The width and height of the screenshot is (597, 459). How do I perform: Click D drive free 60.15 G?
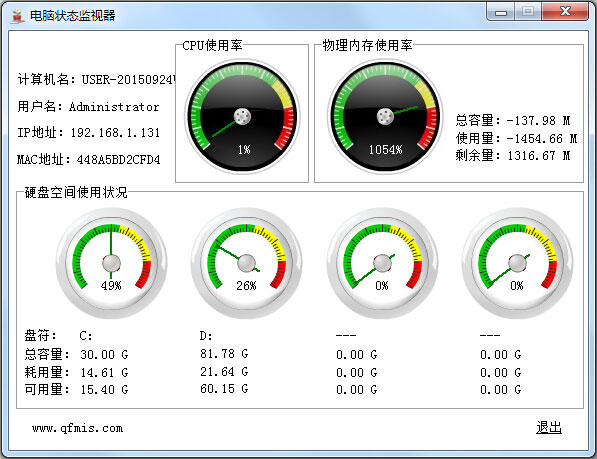point(224,389)
